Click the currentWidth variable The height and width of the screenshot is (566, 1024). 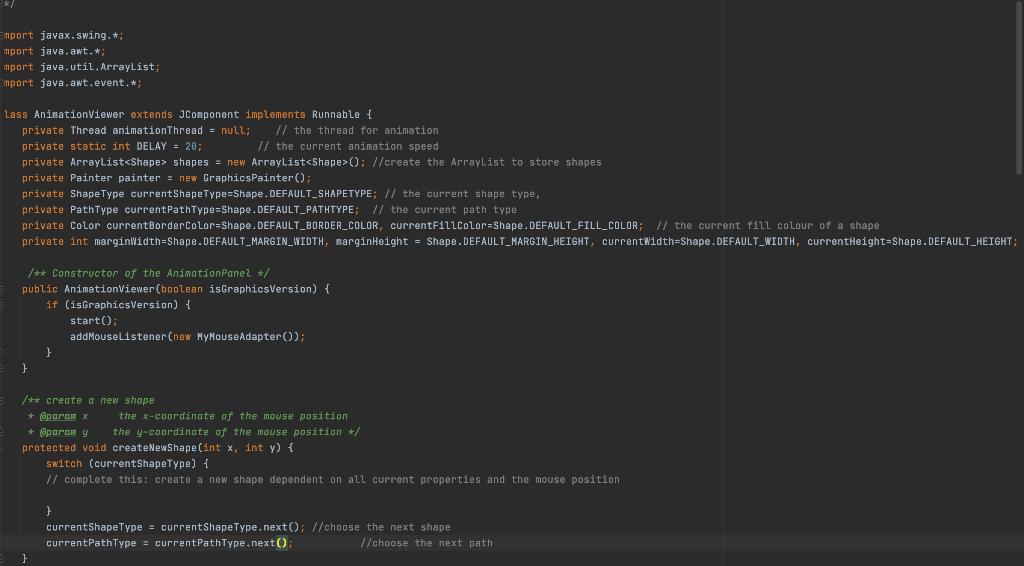635,242
